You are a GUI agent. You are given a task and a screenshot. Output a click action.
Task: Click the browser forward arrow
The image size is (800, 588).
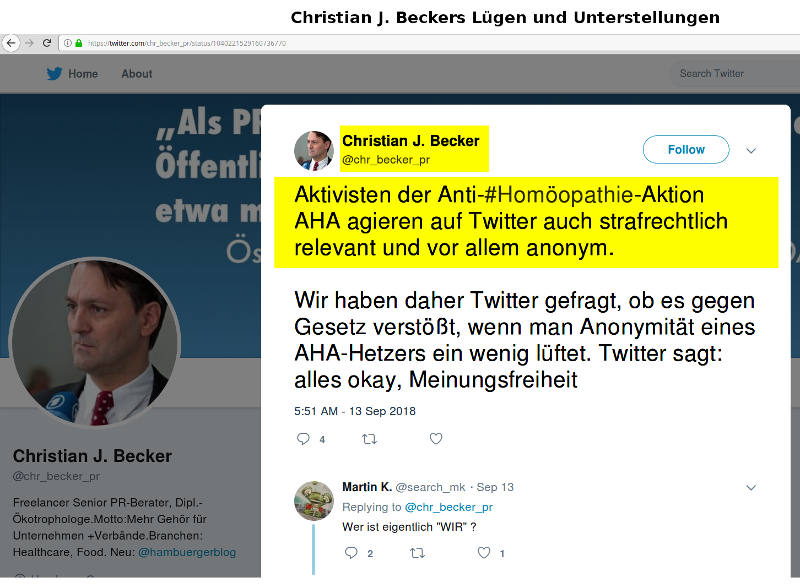click(29, 43)
